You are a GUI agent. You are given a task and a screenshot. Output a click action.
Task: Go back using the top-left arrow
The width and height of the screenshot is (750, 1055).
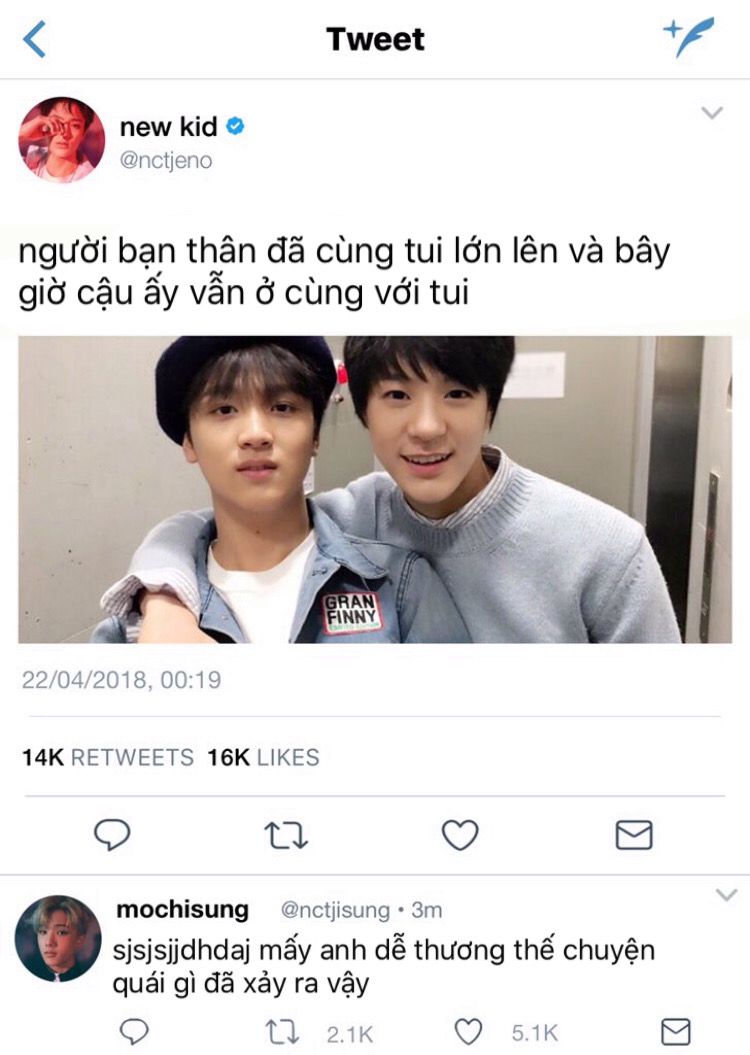pyautogui.click(x=35, y=39)
